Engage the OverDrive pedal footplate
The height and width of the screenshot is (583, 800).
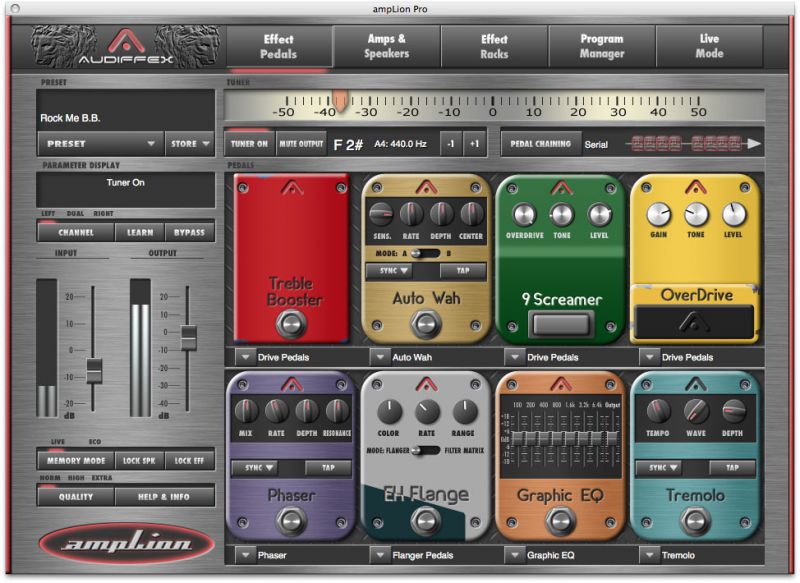point(694,322)
